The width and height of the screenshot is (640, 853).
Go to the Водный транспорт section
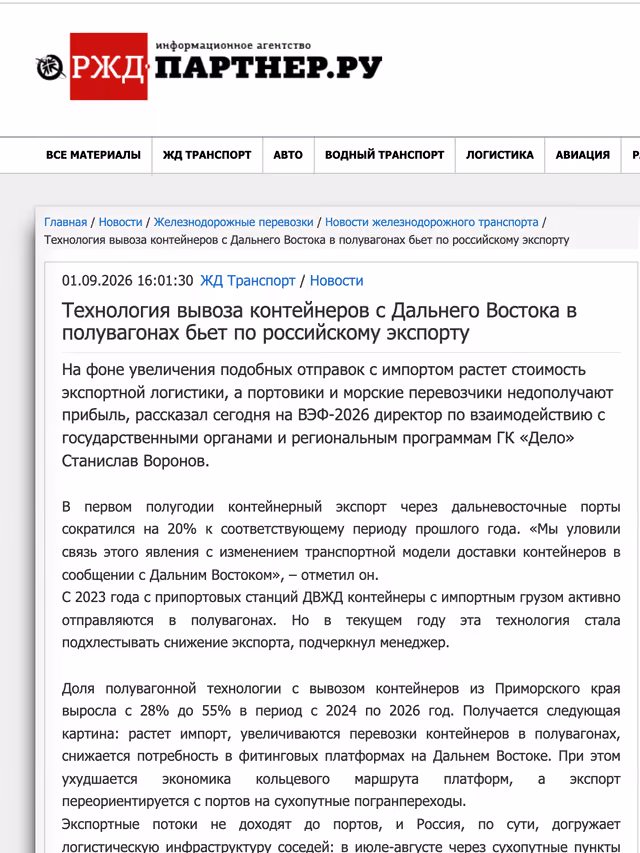tap(384, 155)
